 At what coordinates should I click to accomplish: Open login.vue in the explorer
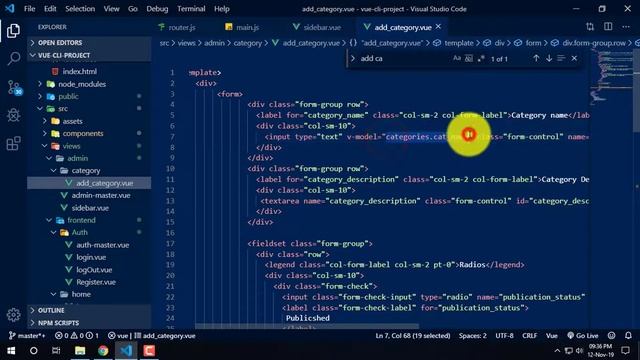pyautogui.click(x=91, y=257)
